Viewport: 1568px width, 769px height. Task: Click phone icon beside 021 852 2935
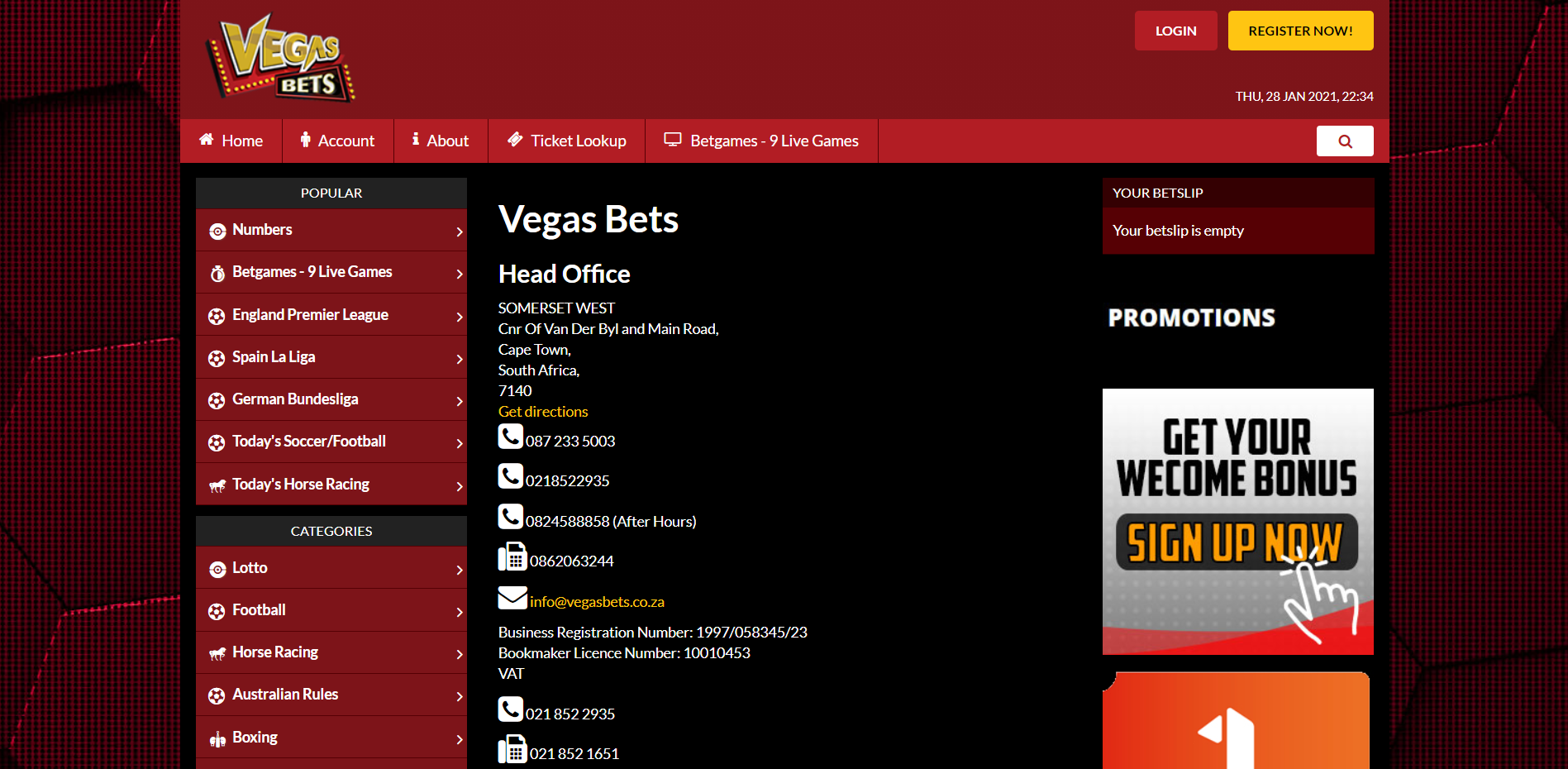pos(511,709)
